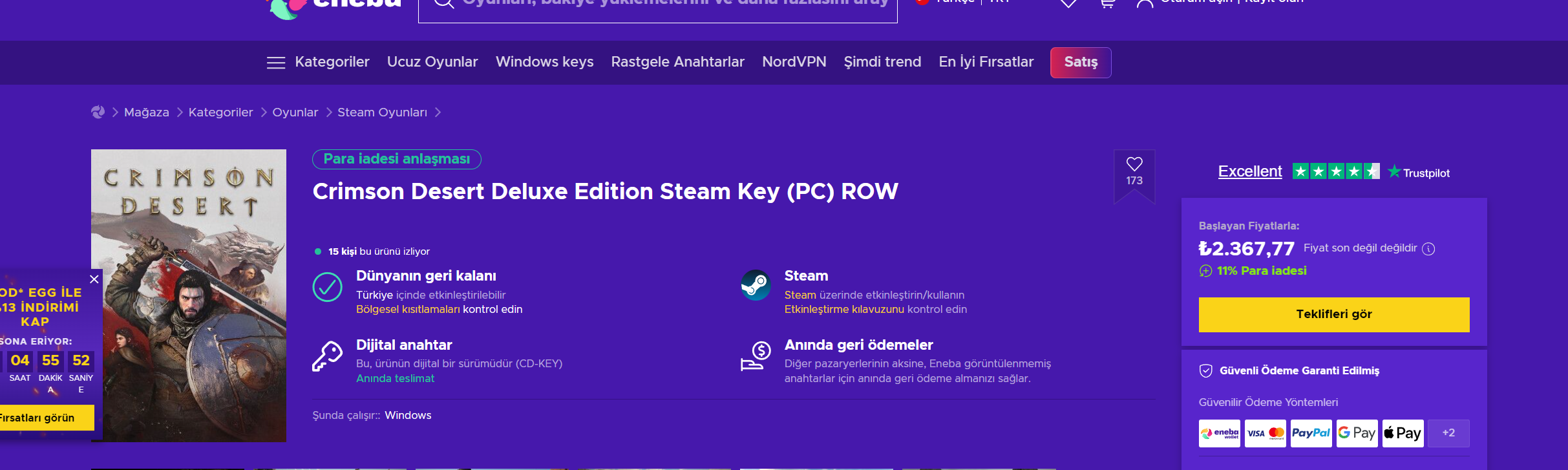Click the Steam platform logo icon
Image resolution: width=1568 pixels, height=470 pixels.
756,285
